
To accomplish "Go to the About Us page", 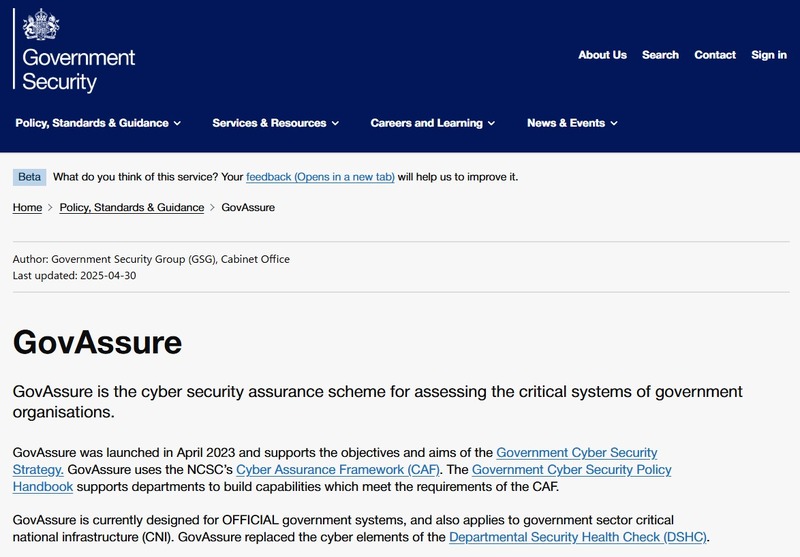I will tap(602, 55).
